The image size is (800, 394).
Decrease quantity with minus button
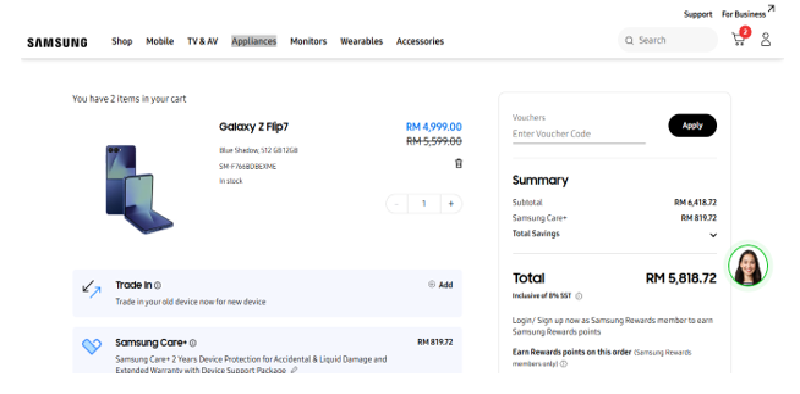coord(396,204)
